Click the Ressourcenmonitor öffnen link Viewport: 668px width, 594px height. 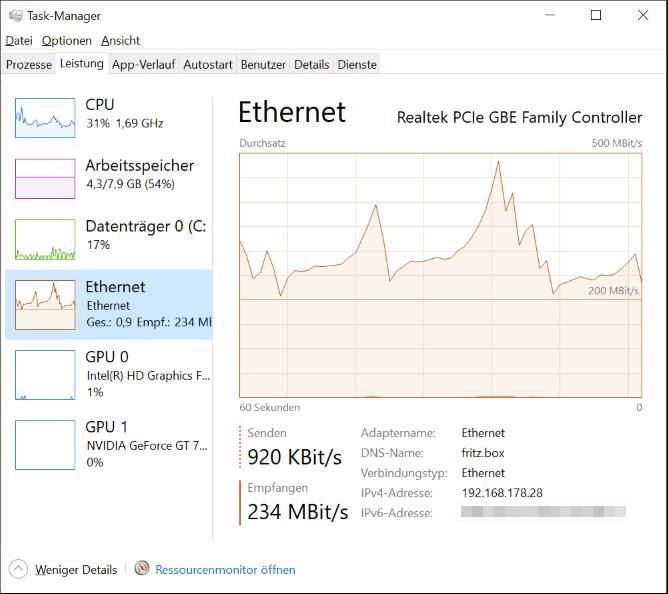click(x=225, y=570)
